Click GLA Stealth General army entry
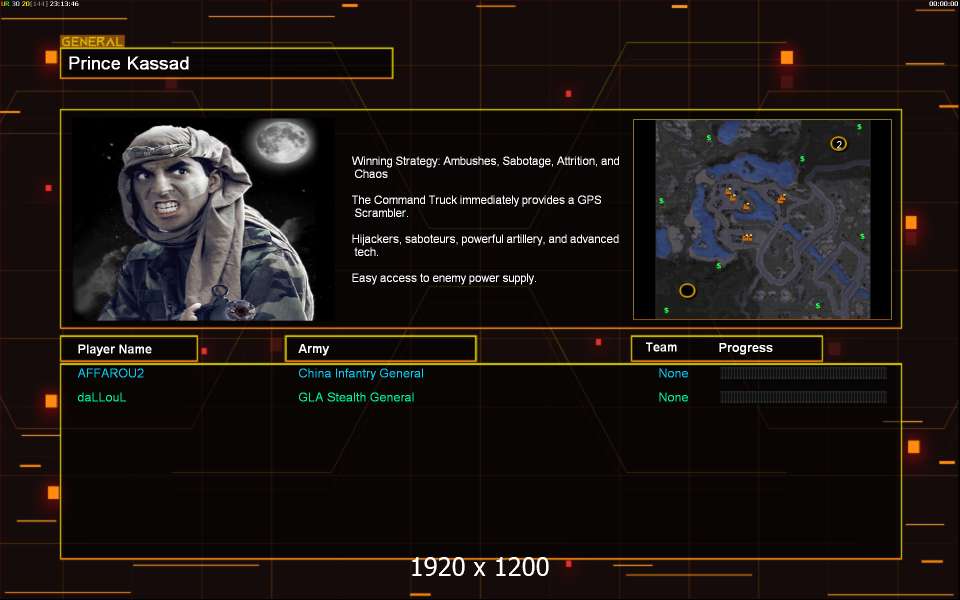960x600 pixels. coord(356,397)
